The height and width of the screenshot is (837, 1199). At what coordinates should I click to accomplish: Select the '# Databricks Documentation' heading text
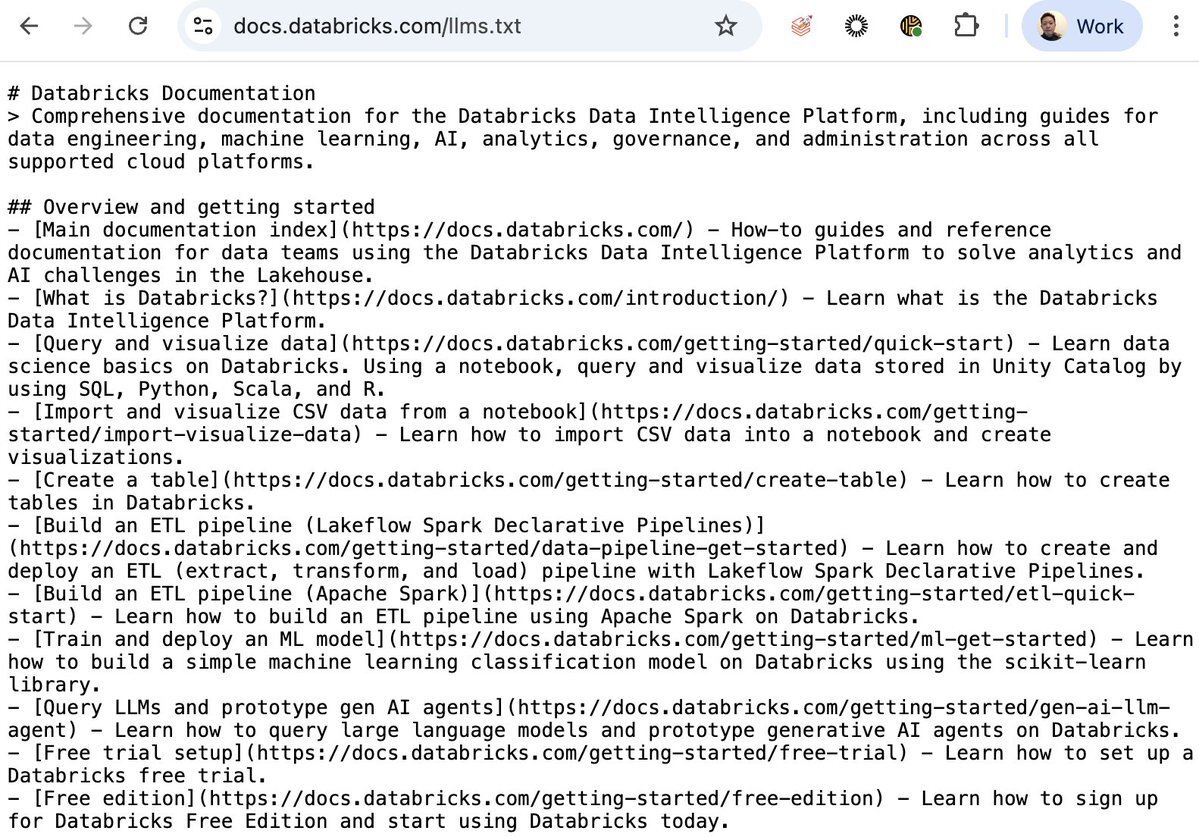pos(161,93)
